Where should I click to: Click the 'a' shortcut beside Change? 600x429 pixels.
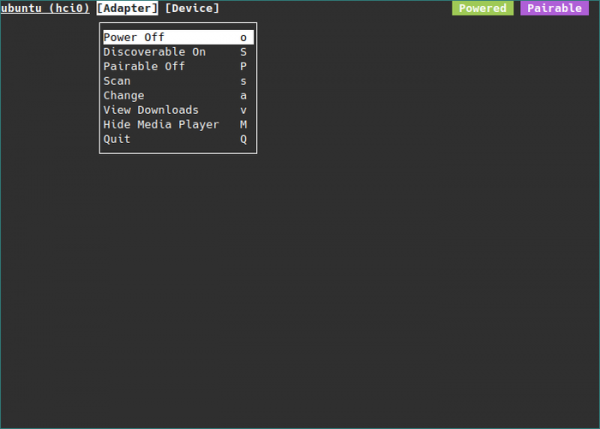[243, 95]
